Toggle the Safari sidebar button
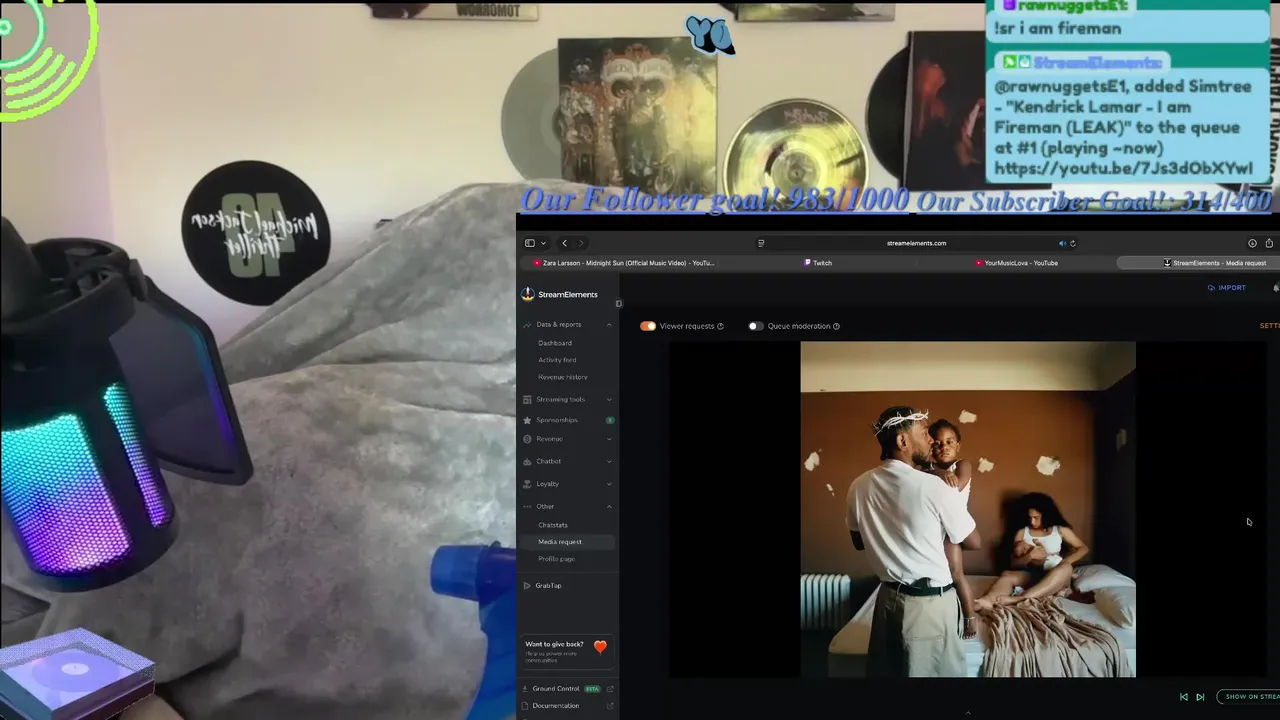 (x=530, y=243)
